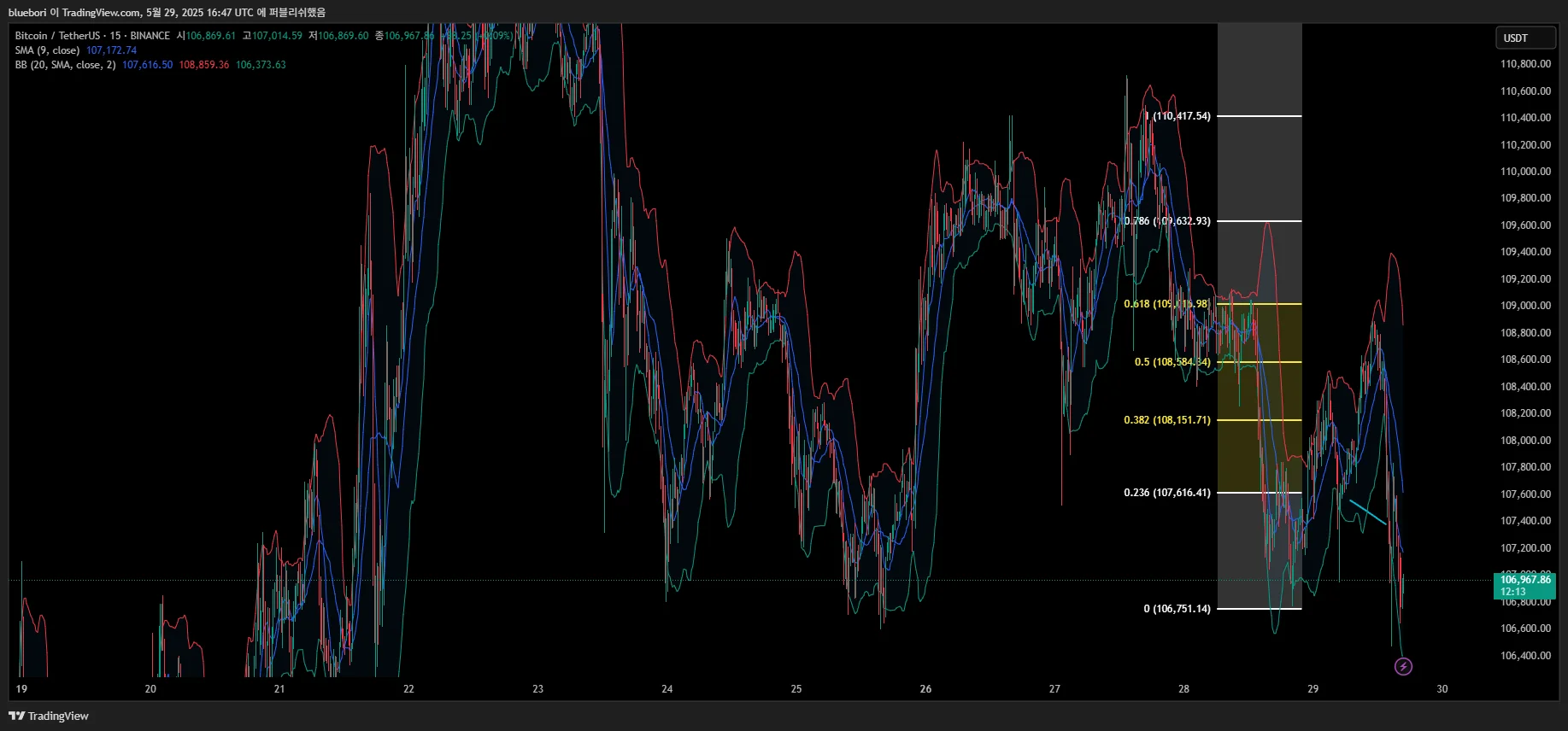
Task: Click the Bitcoin / TetherUS symbol title
Action: [x=56, y=36]
